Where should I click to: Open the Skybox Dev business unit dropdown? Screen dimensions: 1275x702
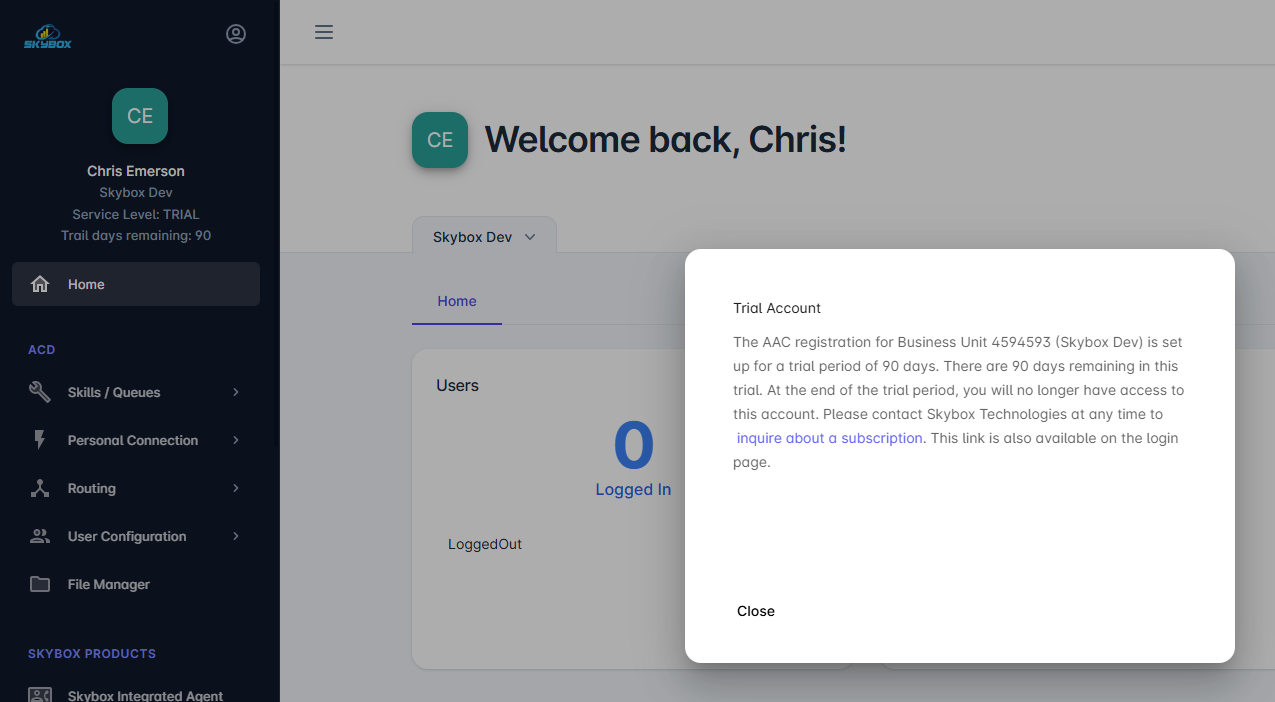point(484,237)
